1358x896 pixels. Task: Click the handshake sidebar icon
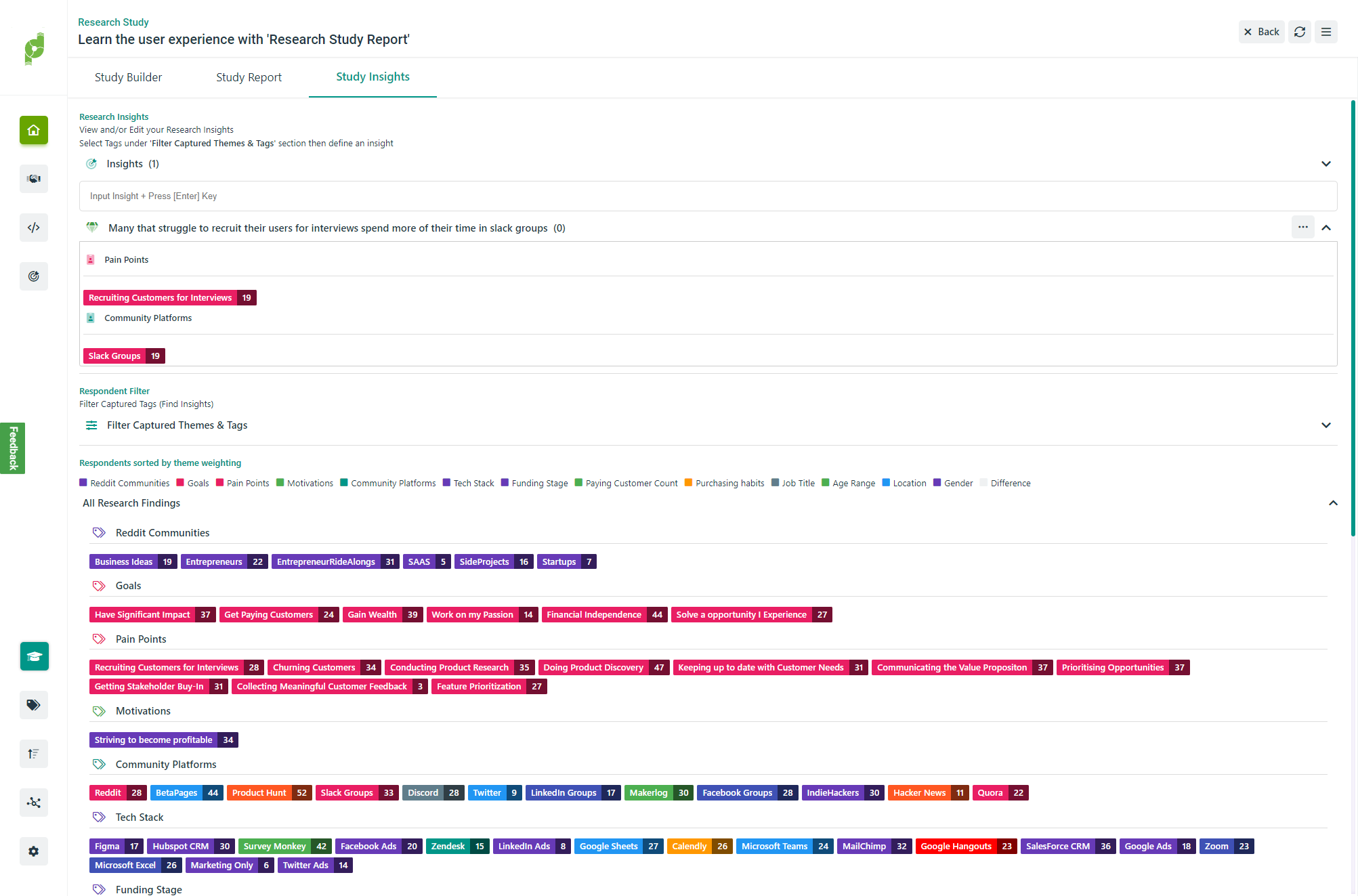34,179
